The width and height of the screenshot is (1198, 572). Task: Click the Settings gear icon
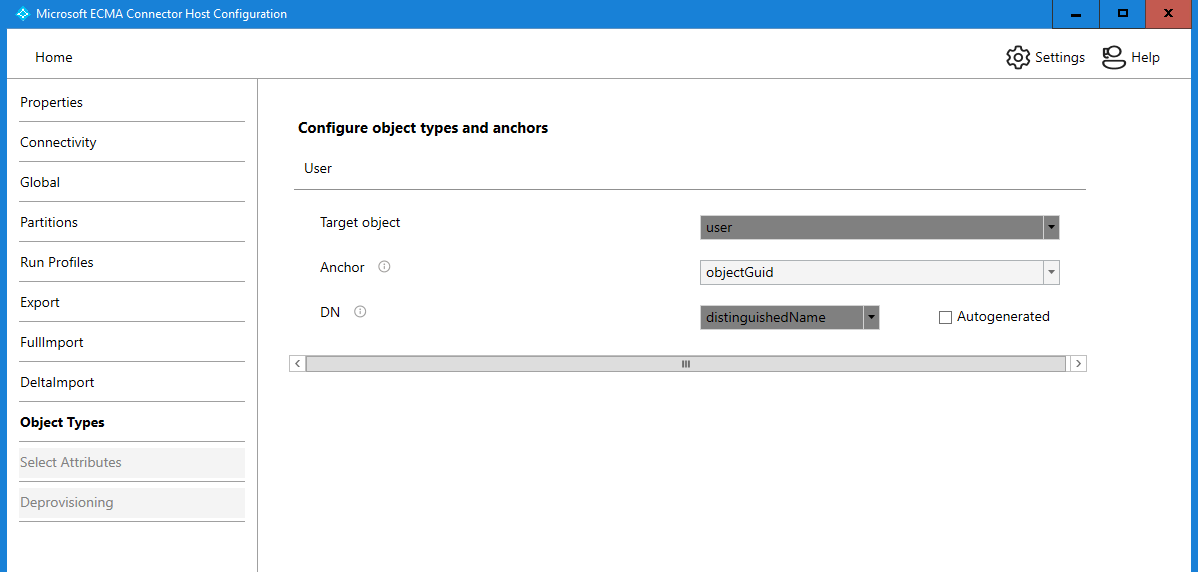click(x=1018, y=58)
